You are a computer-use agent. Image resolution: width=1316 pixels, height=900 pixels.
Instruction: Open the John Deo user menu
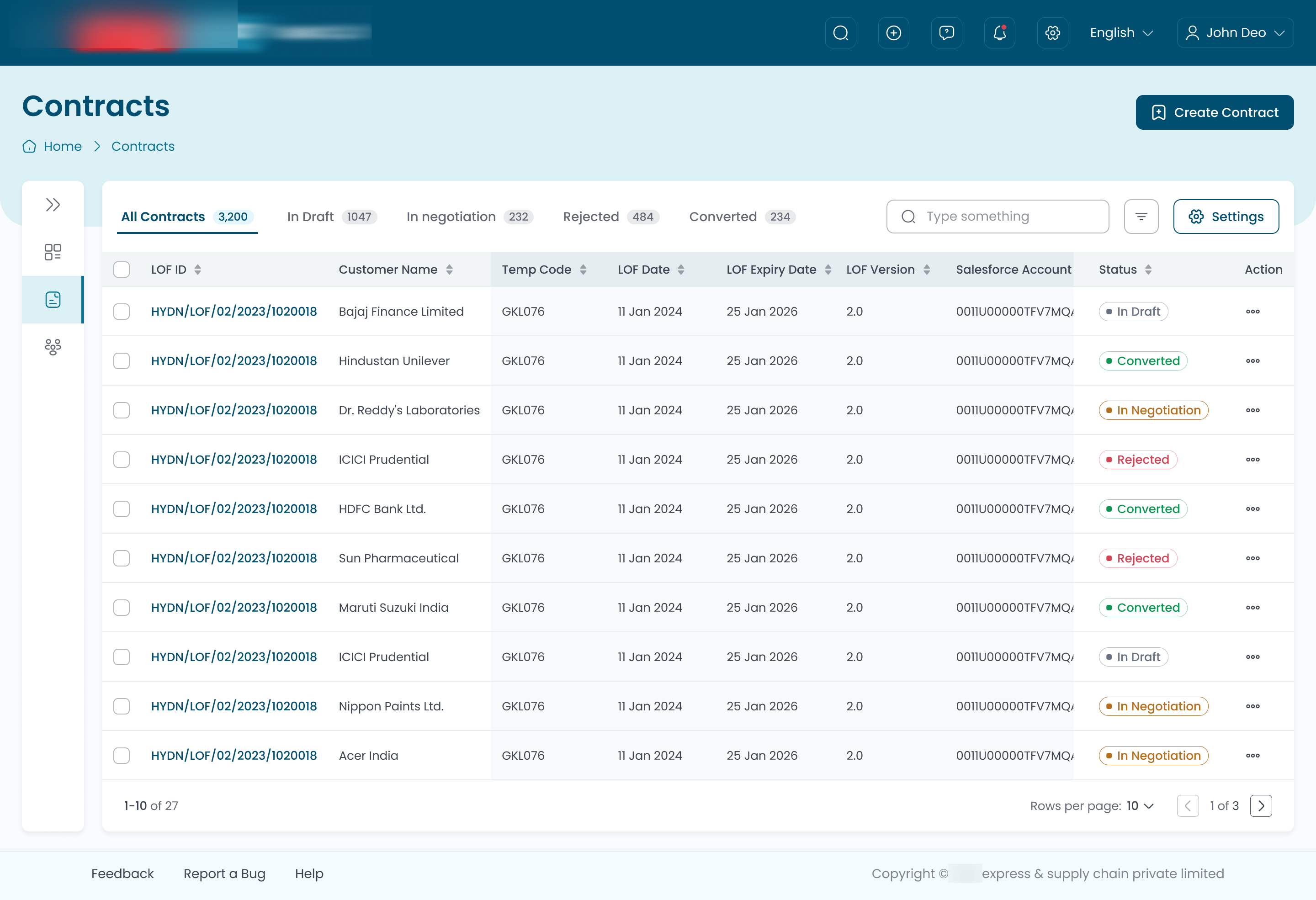1235,33
